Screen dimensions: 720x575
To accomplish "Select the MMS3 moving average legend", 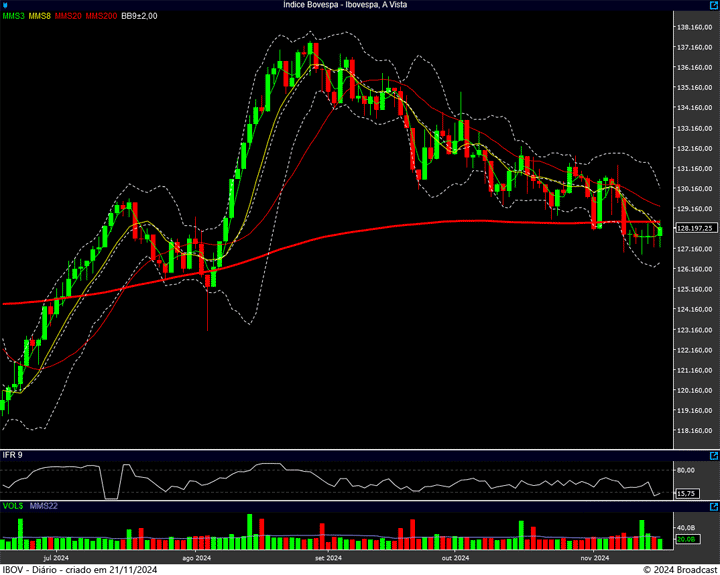I will pyautogui.click(x=13, y=16).
